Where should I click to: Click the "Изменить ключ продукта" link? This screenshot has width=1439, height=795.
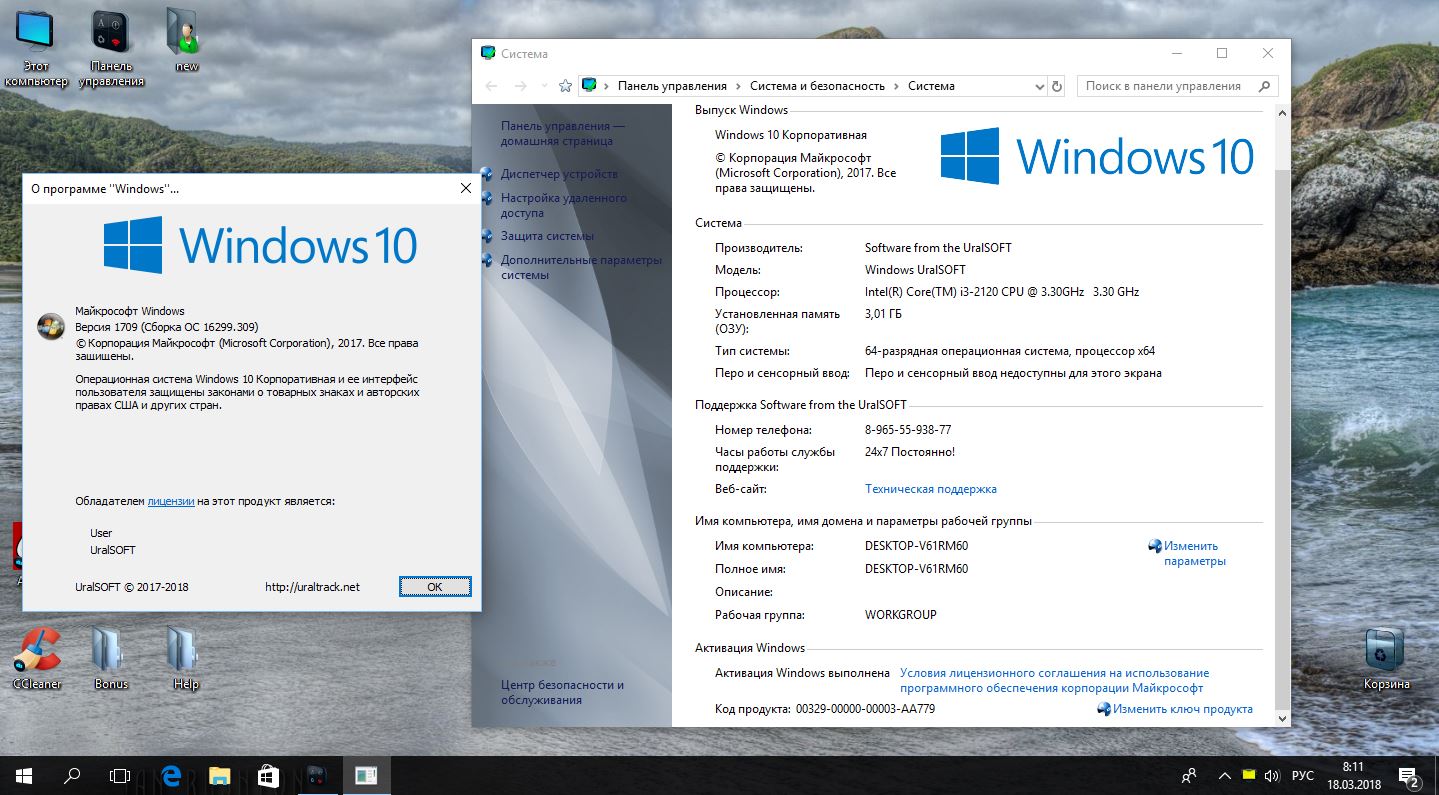[x=1182, y=709]
